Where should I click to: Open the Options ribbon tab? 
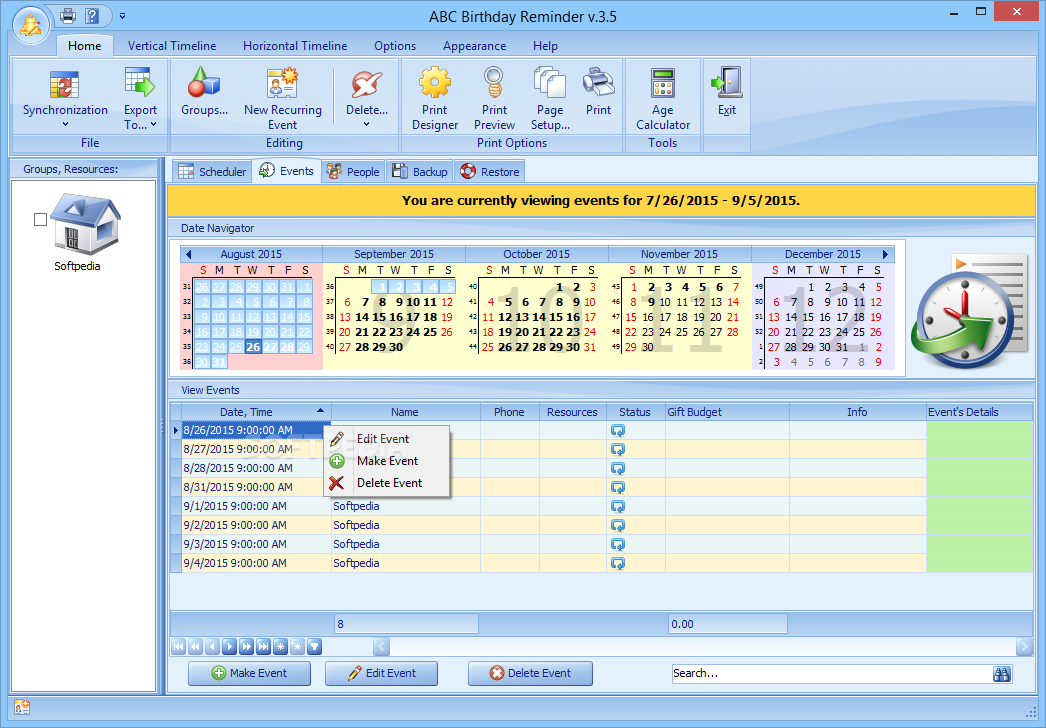(x=395, y=46)
